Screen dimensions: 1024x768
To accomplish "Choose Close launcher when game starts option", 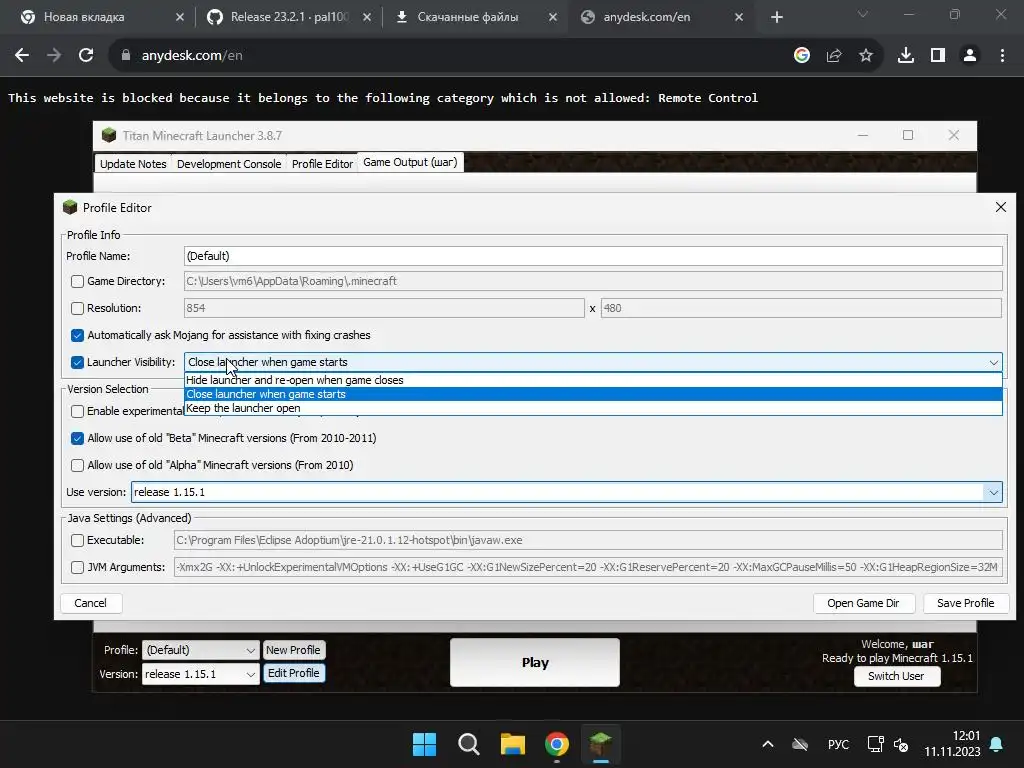I will coord(593,394).
